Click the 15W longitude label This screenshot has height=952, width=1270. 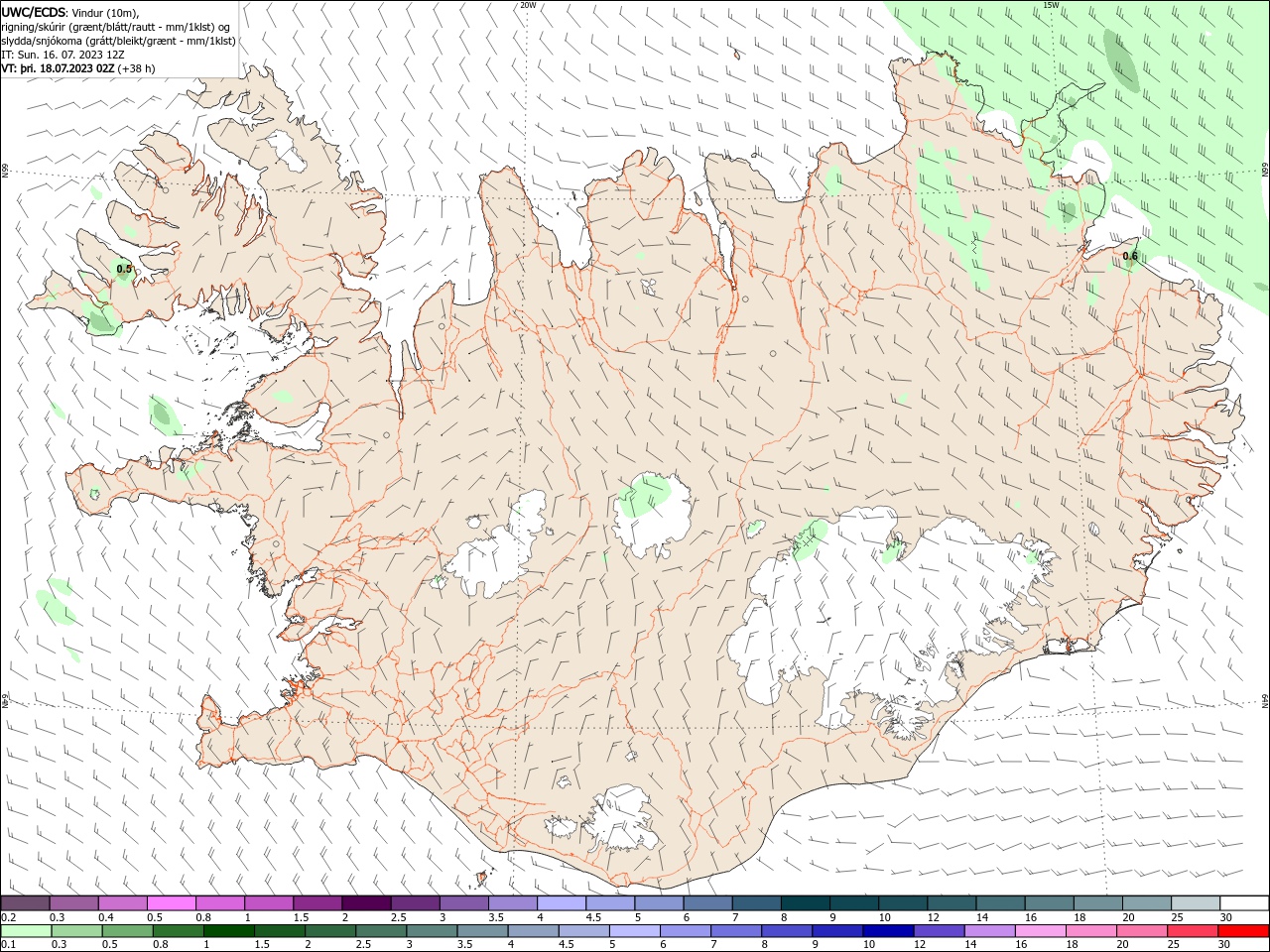pyautogui.click(x=1052, y=5)
